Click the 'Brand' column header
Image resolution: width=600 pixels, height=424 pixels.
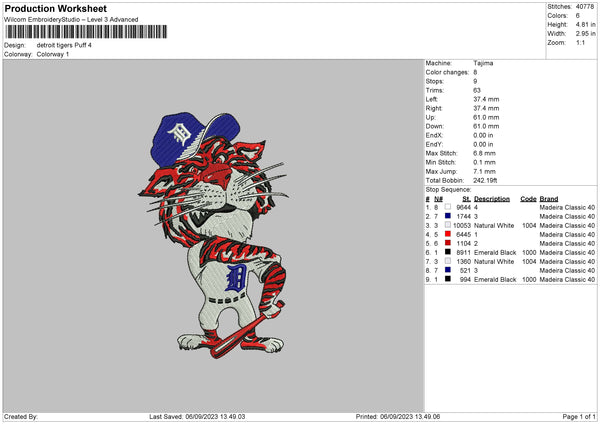click(x=549, y=199)
